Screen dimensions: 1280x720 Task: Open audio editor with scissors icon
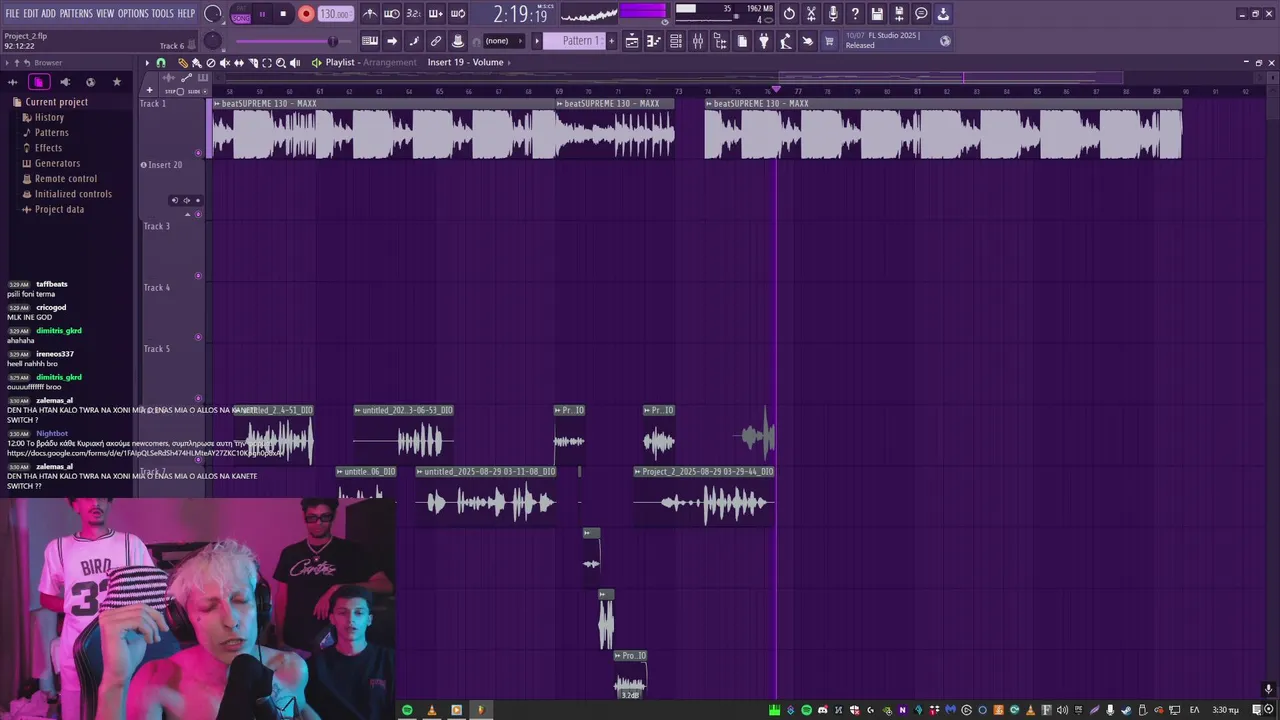point(811,14)
